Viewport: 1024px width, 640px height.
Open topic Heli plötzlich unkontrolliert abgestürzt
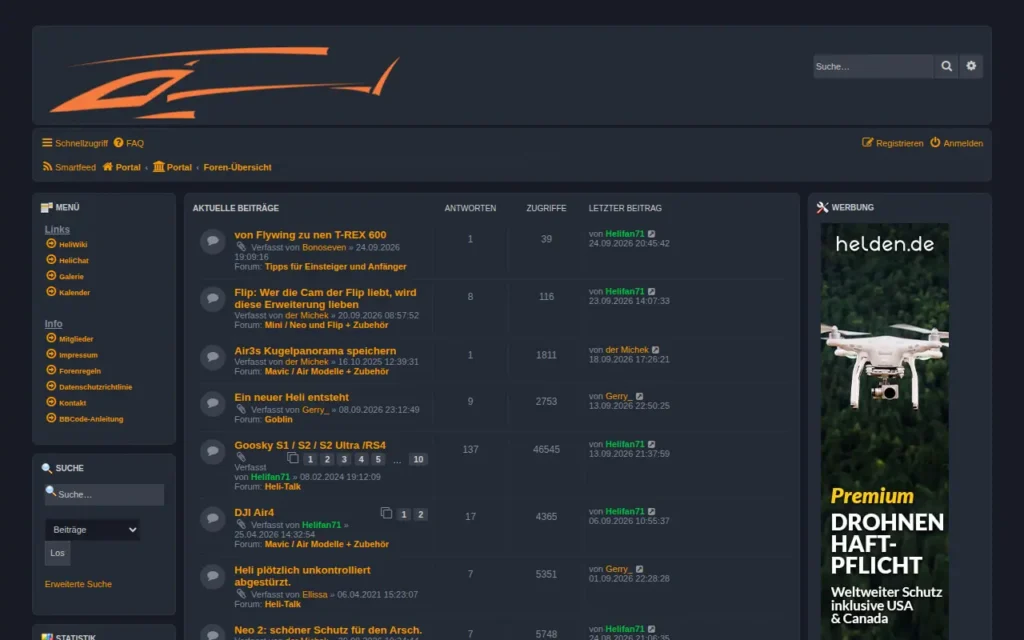point(302,576)
